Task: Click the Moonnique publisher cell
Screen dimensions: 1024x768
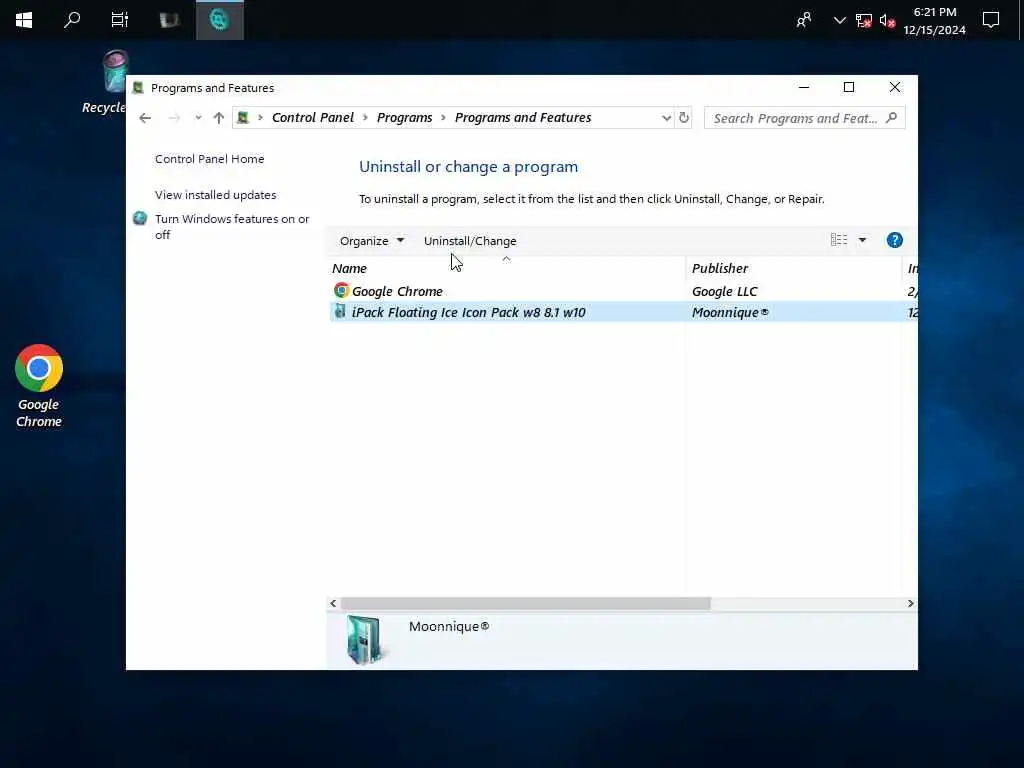Action: point(730,312)
